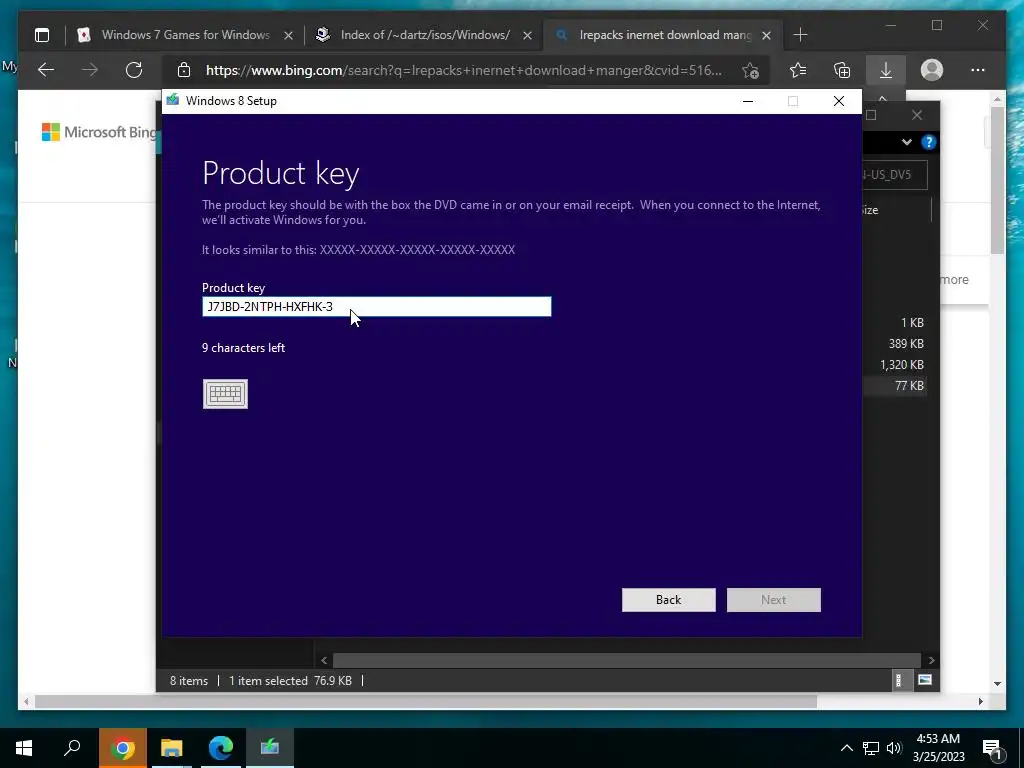Image resolution: width=1024 pixels, height=768 pixels.
Task: Click the browser page horizontal scrollbar
Action: pyautogui.click(x=426, y=701)
